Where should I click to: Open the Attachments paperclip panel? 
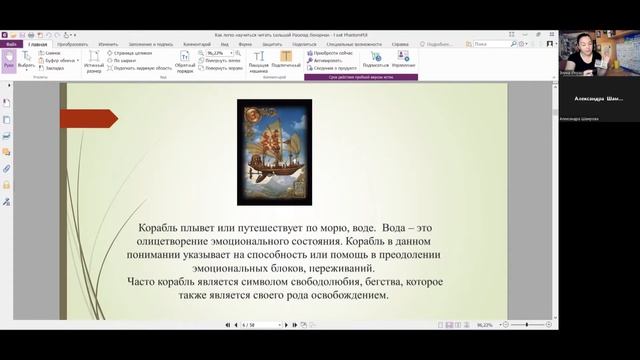[x=7, y=169]
